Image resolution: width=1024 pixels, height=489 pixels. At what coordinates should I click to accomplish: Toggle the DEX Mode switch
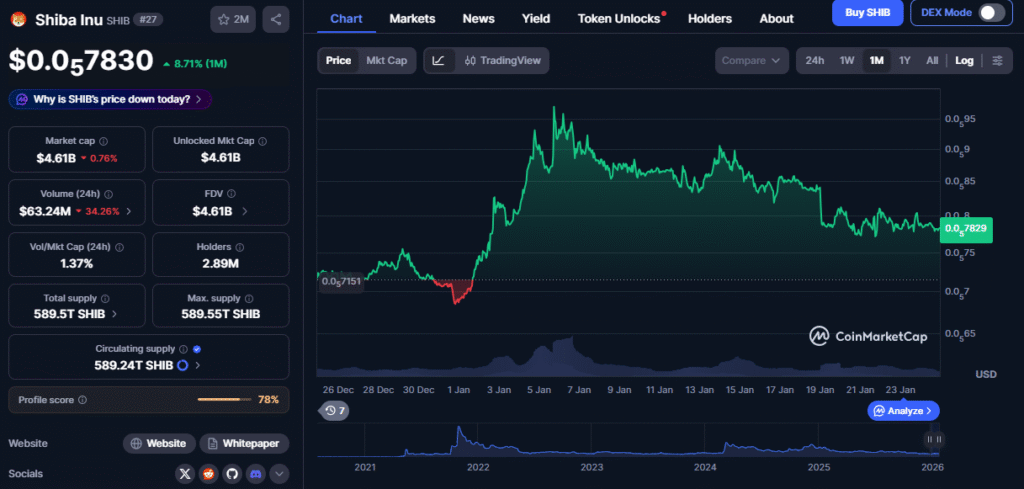991,12
